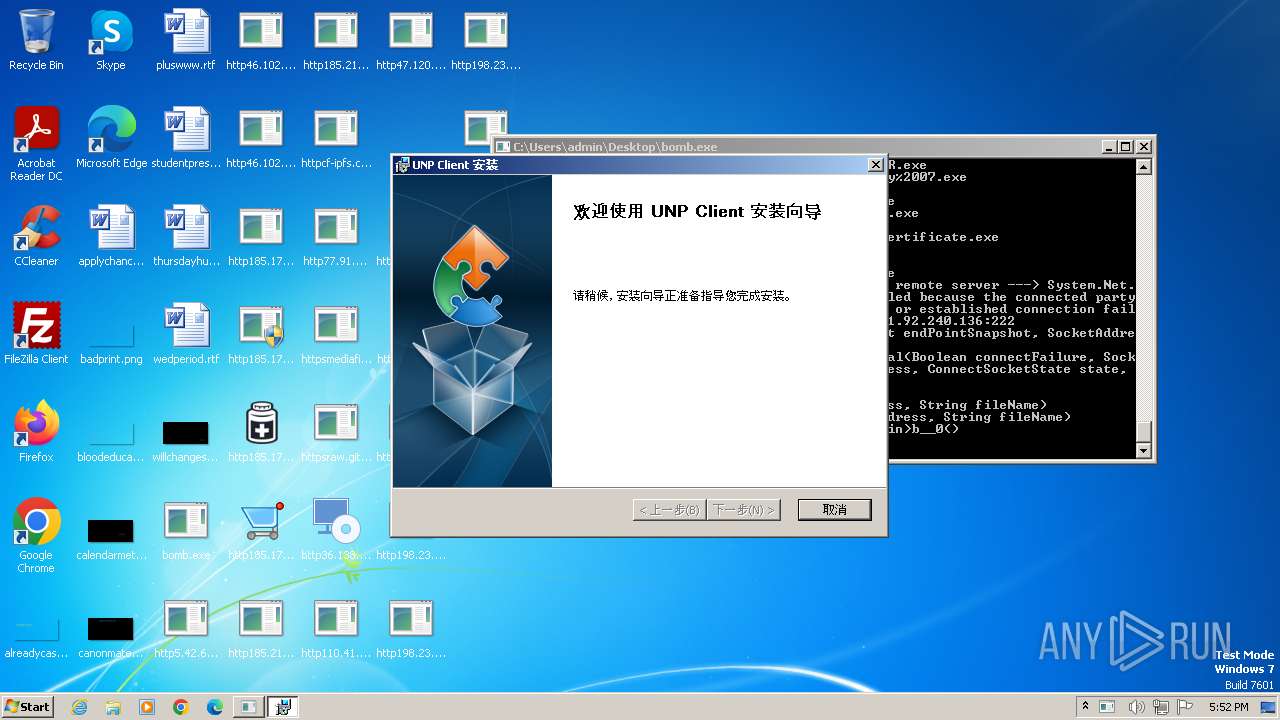Launch FileZilla Client shortcut

36,334
